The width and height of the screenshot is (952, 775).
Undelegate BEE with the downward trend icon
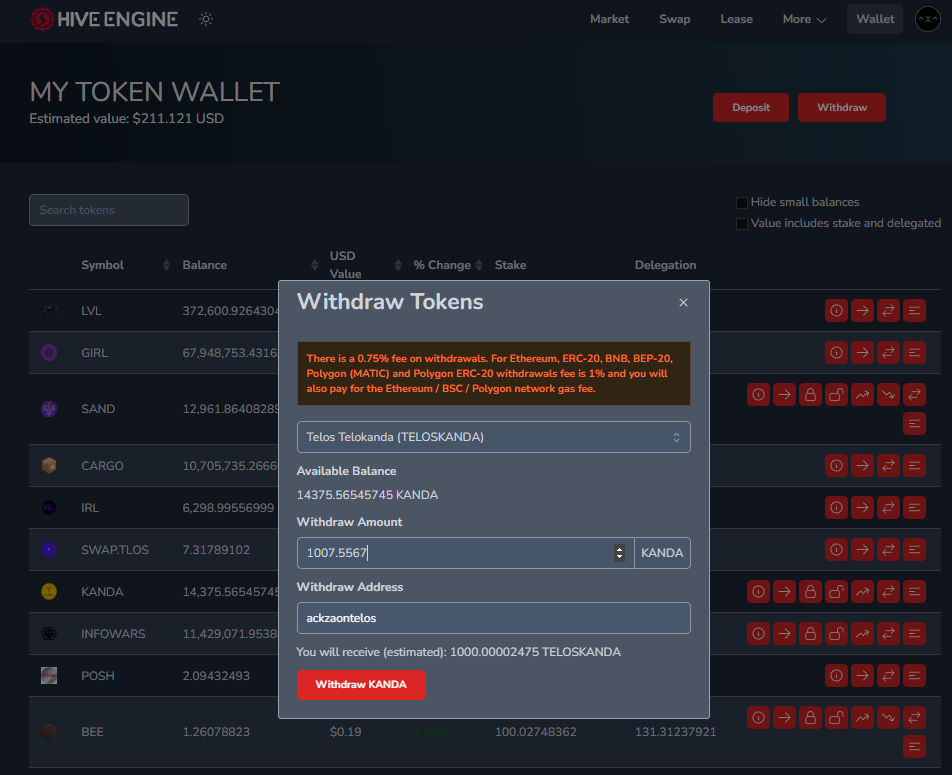click(x=888, y=718)
